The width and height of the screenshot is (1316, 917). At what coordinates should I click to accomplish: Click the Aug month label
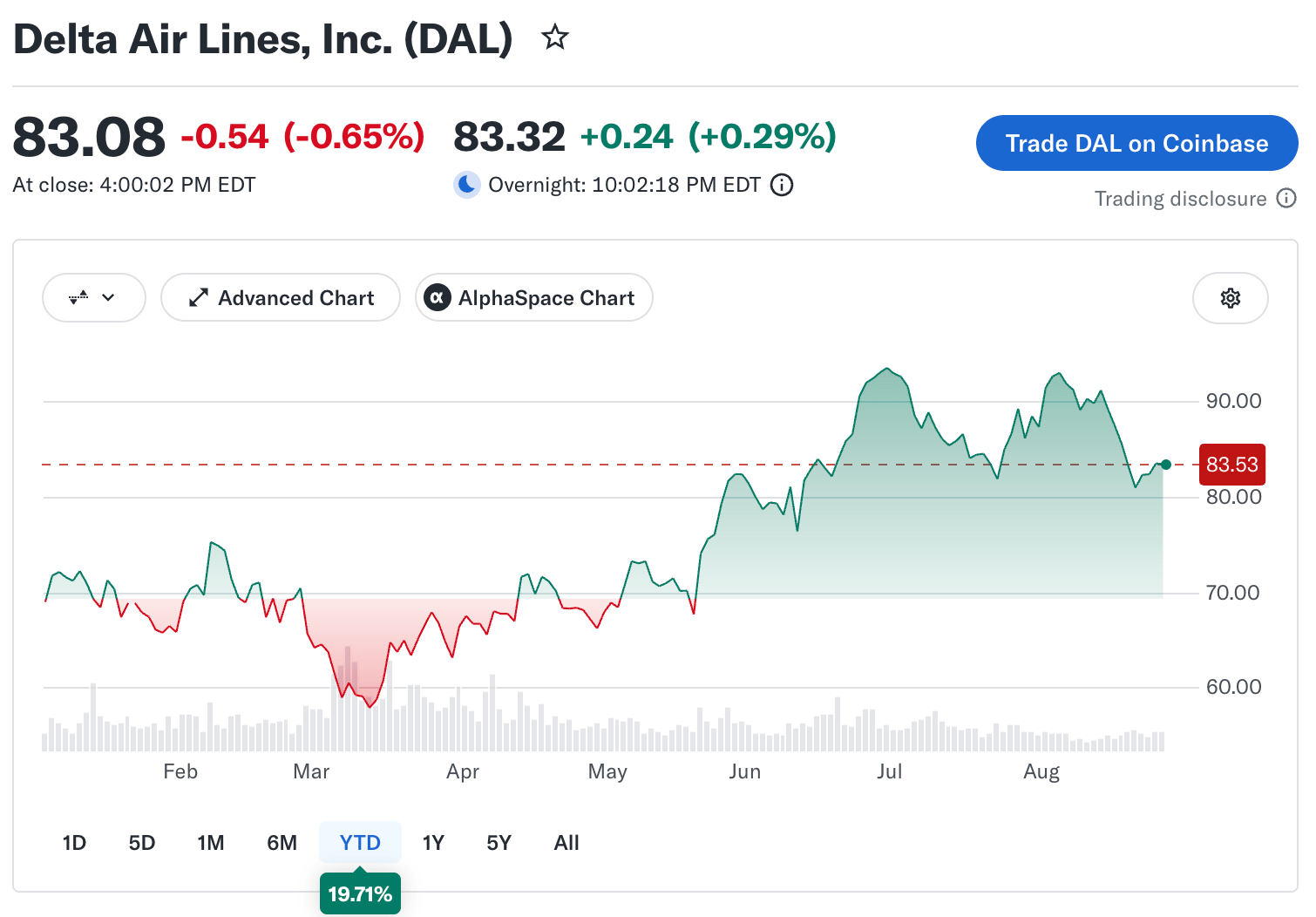pos(1041,772)
